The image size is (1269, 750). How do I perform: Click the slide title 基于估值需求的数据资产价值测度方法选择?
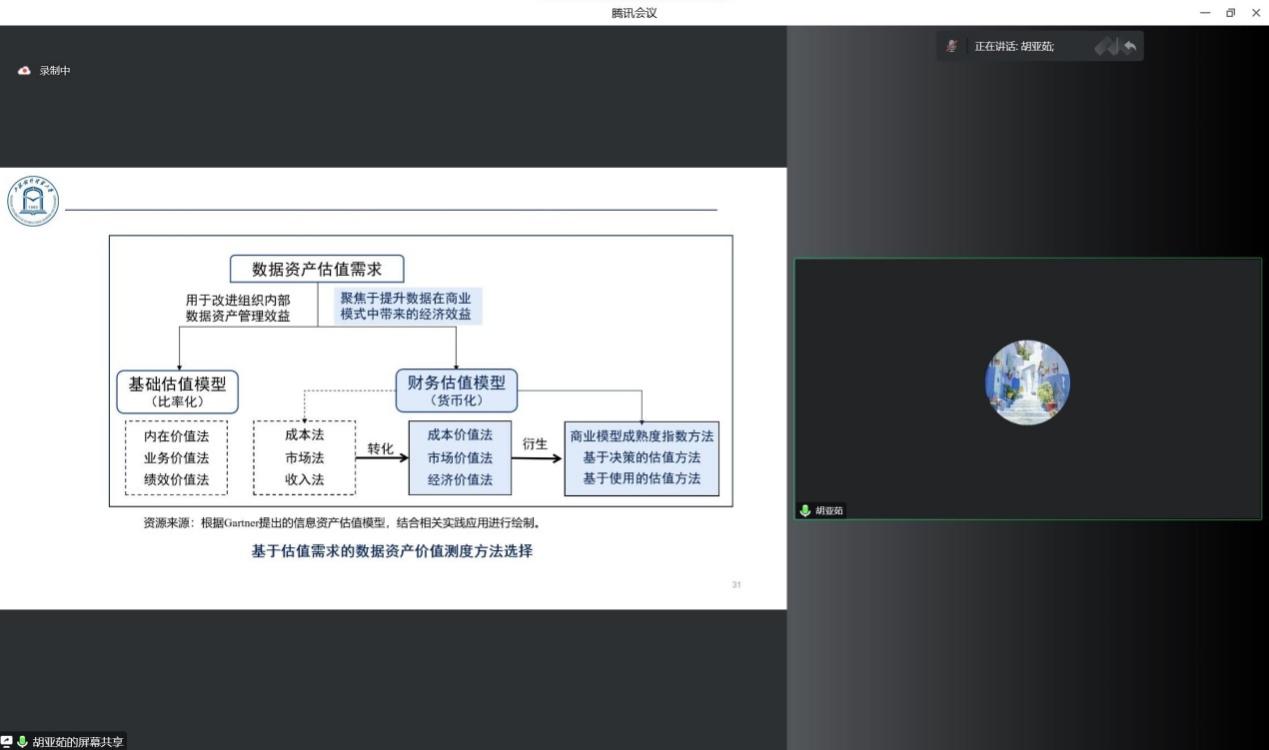pyautogui.click(x=391, y=551)
